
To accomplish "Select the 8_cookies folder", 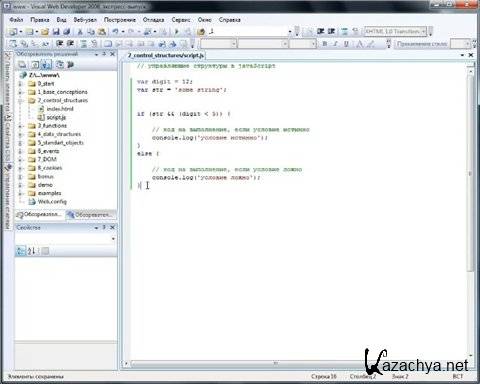I will 50,168.
